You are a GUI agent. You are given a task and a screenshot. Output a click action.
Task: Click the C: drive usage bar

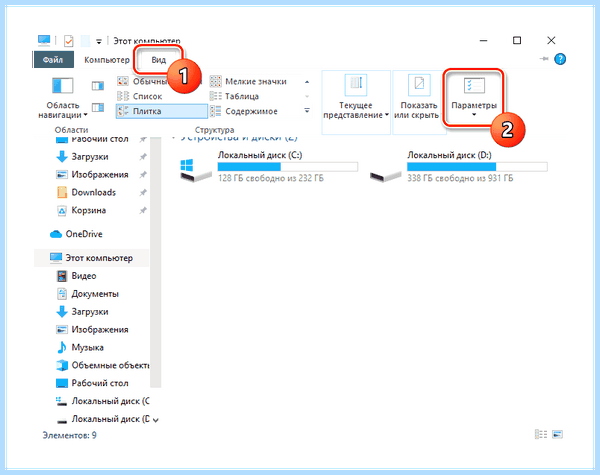point(287,166)
